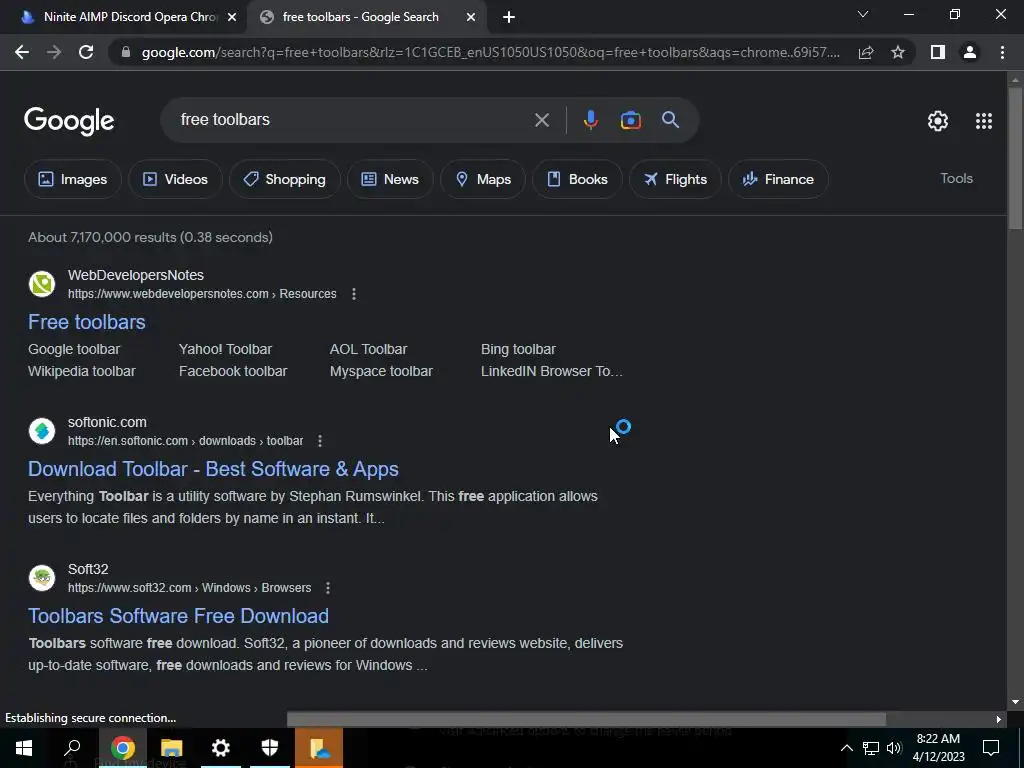Image resolution: width=1024 pixels, height=768 pixels.
Task: Reload the current page
Action: coord(86,52)
